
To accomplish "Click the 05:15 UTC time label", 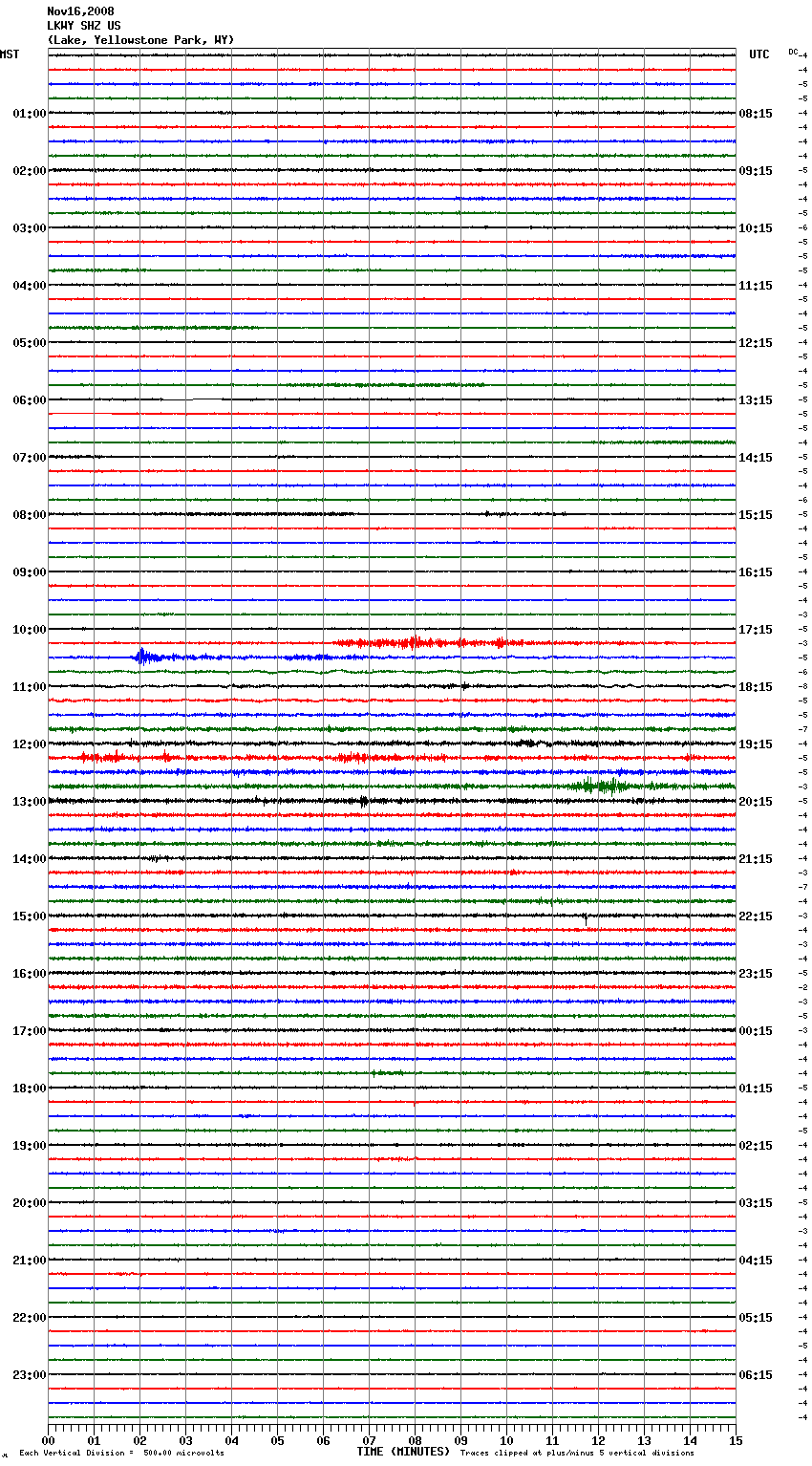I will click(756, 1318).
